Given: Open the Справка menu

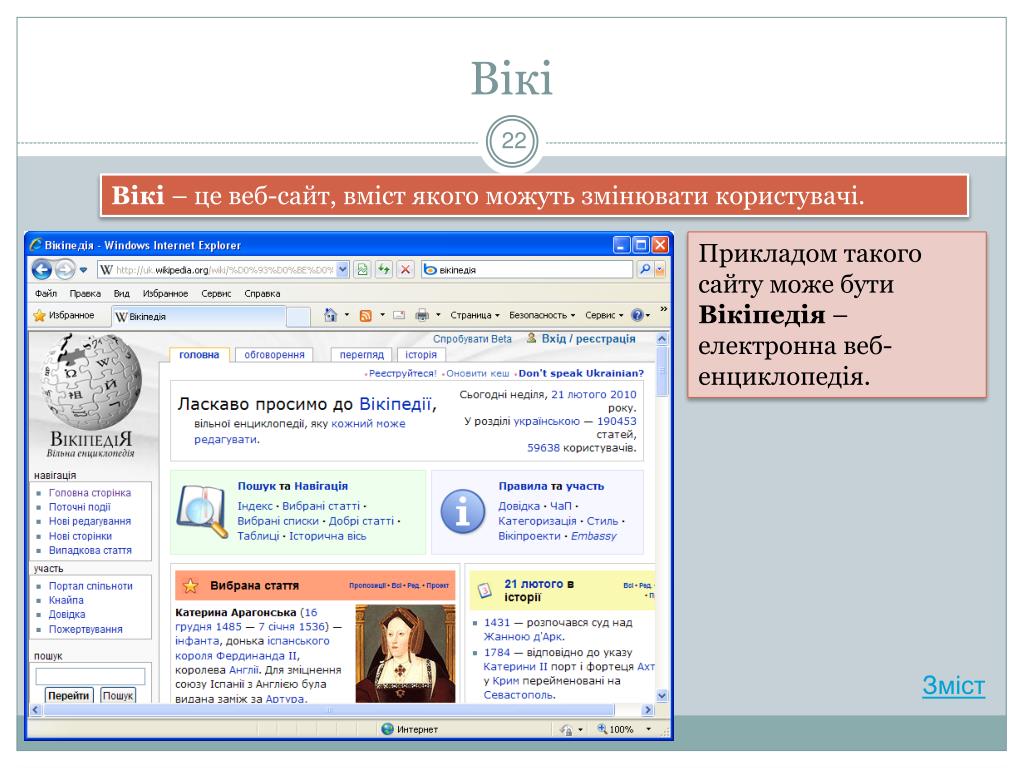Looking at the screenshot, I should 262,294.
